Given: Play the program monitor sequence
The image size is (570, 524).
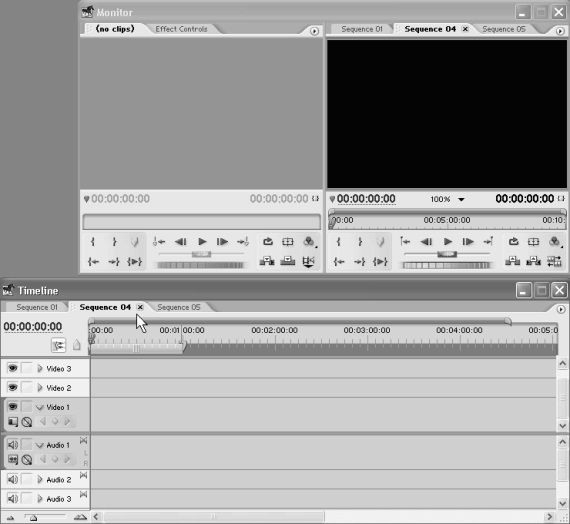Looking at the screenshot, I should [447, 242].
